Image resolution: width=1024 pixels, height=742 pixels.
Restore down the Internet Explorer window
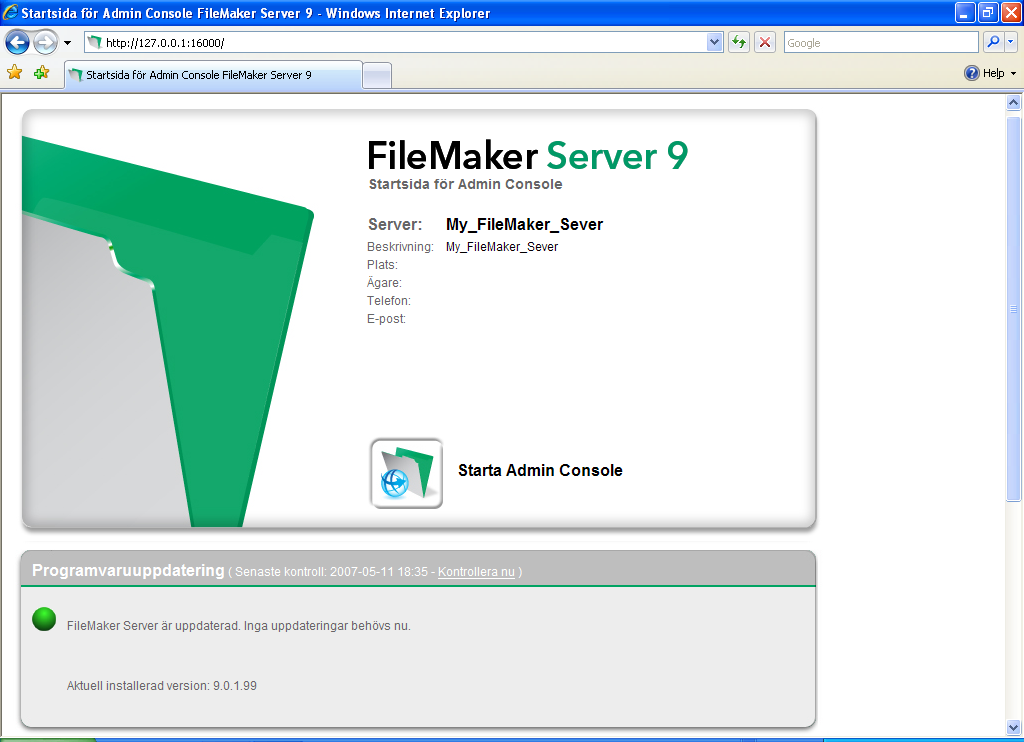click(x=988, y=12)
